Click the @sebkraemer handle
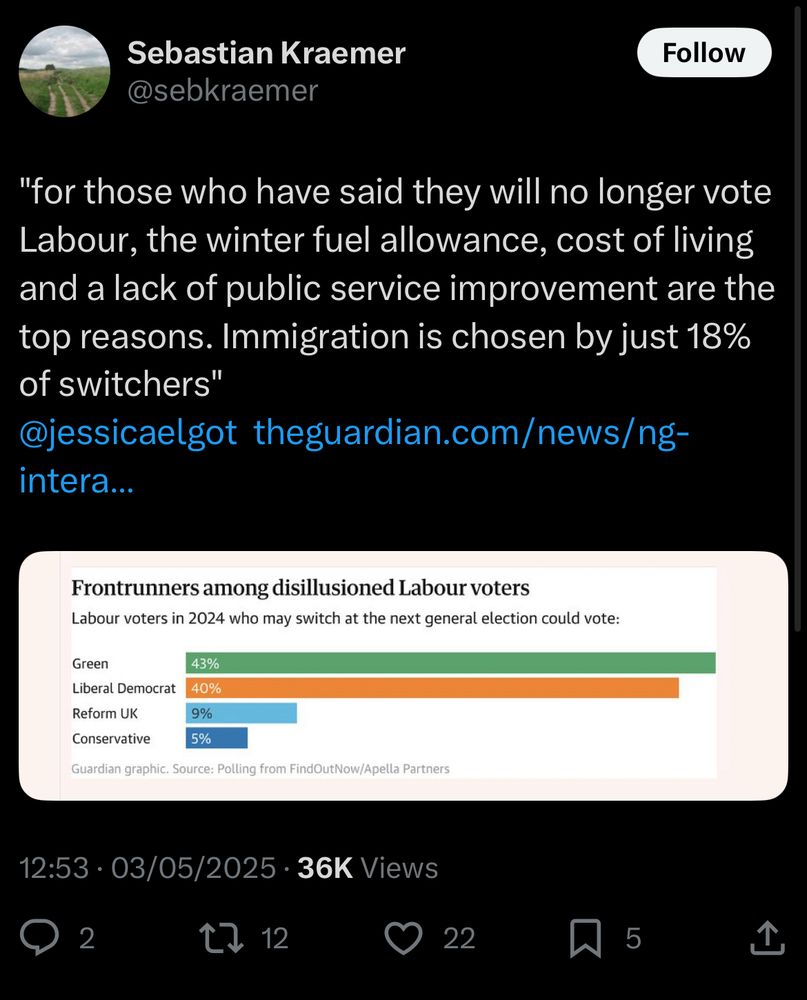Image resolution: width=807 pixels, height=1000 pixels. [x=222, y=91]
